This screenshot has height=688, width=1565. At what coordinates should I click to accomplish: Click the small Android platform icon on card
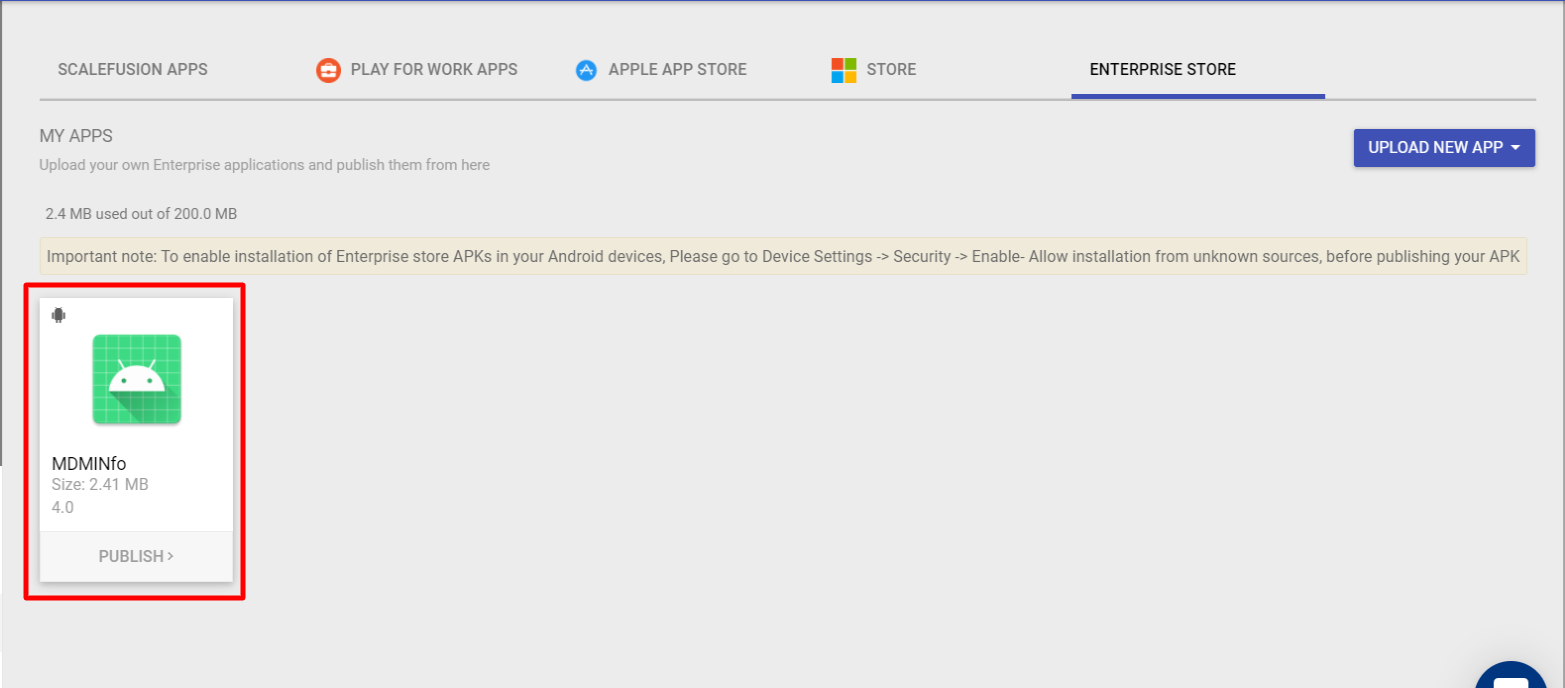pyautogui.click(x=59, y=315)
